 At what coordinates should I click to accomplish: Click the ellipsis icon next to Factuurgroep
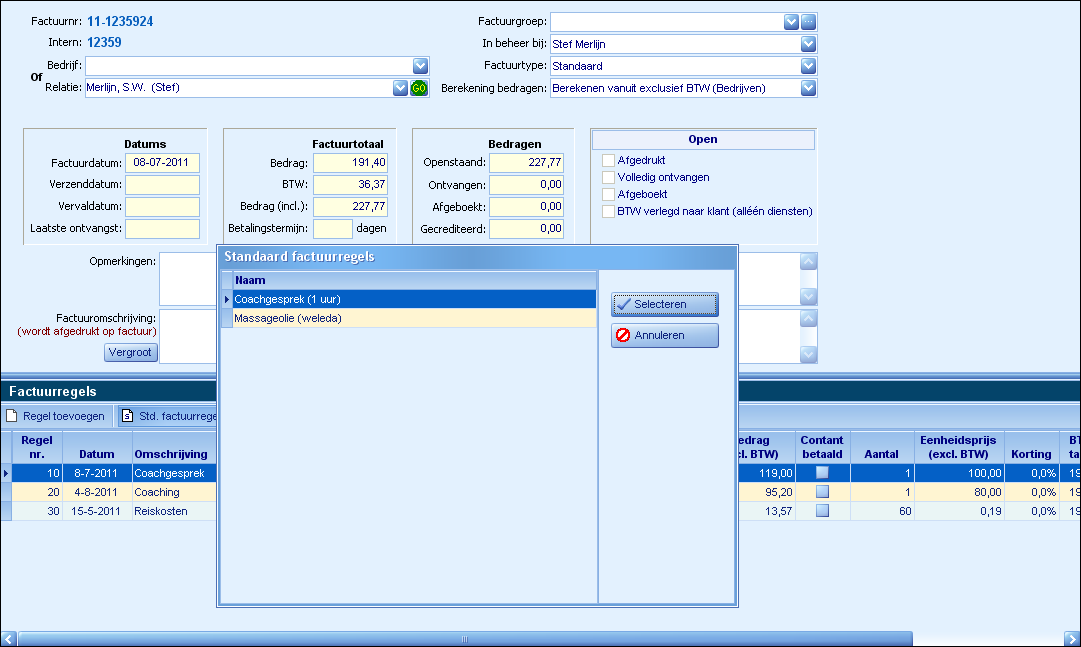click(809, 22)
